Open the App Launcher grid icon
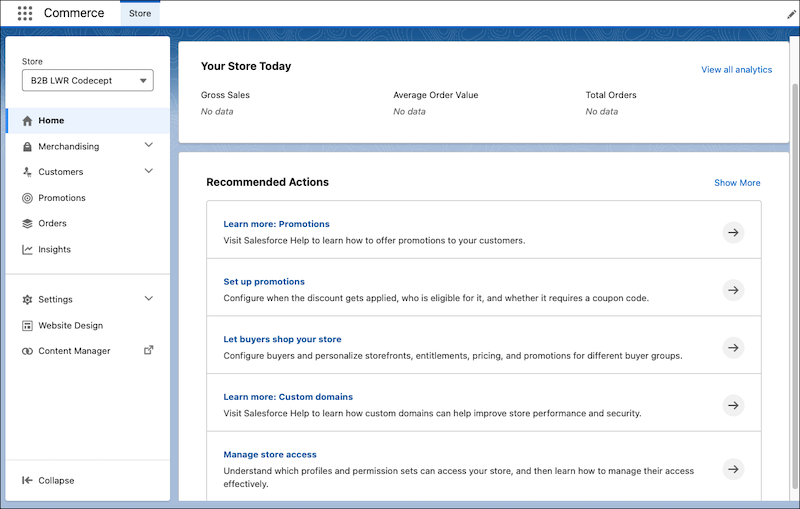Image resolution: width=800 pixels, height=509 pixels. coord(24,13)
